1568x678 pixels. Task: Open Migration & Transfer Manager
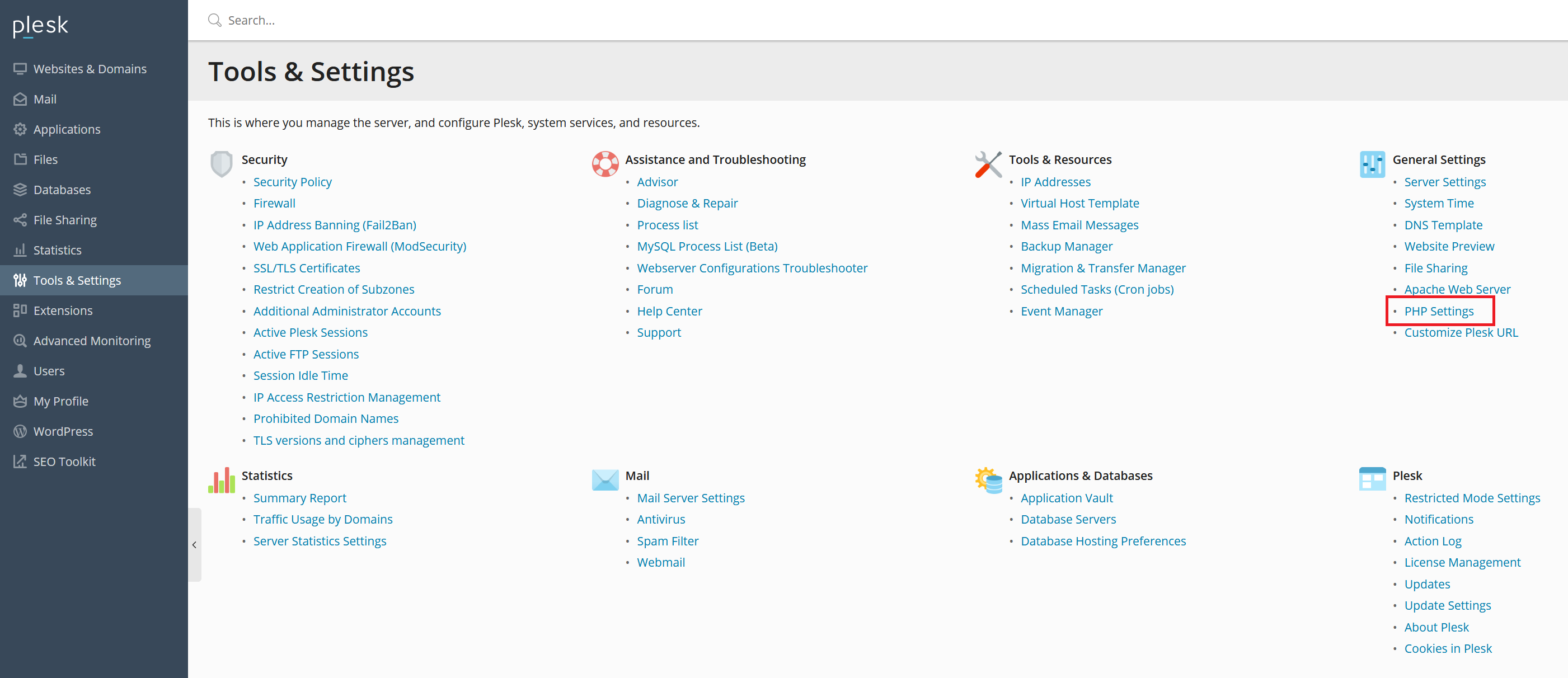point(1103,268)
